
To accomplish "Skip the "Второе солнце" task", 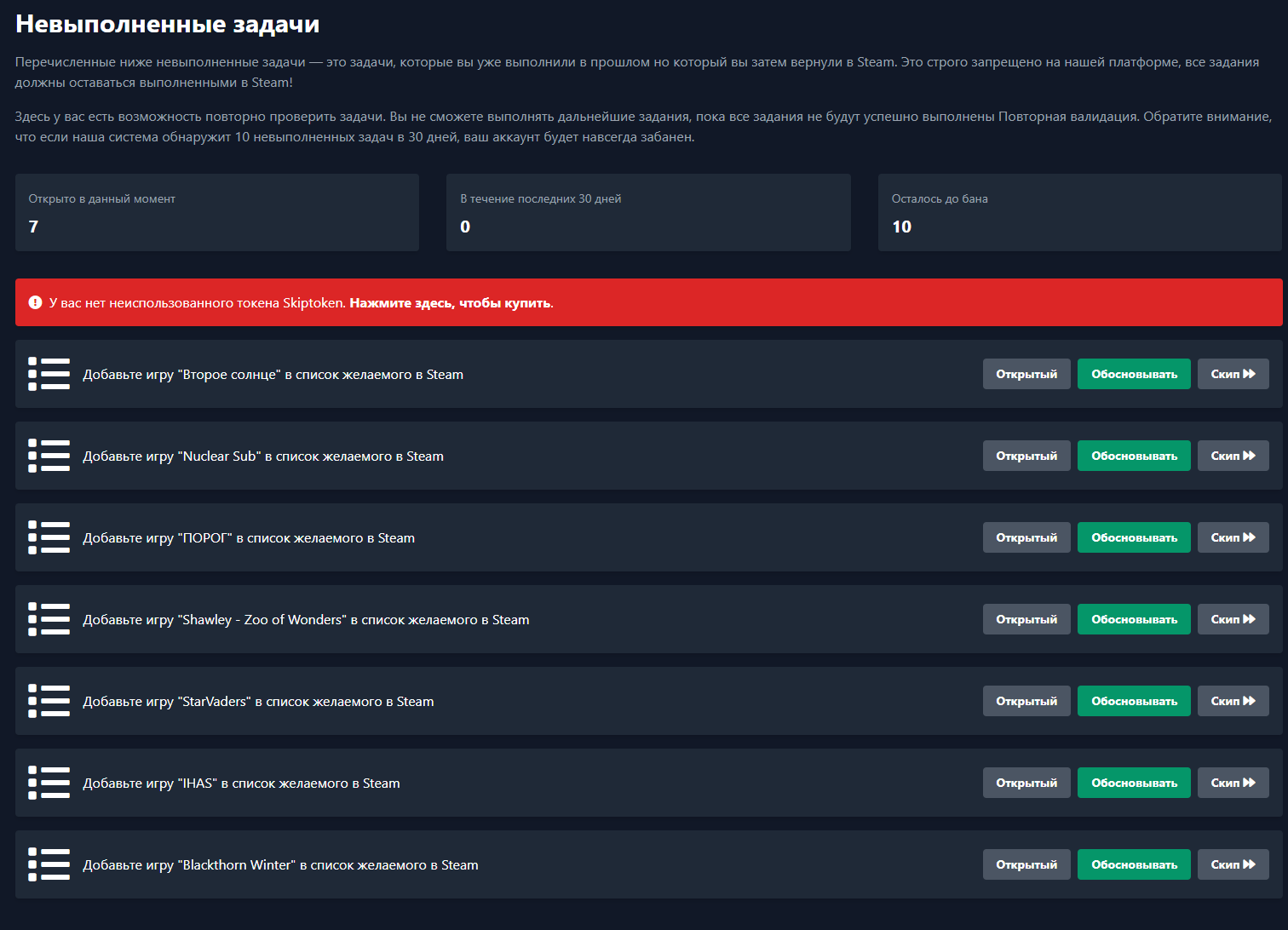I will point(1233,374).
